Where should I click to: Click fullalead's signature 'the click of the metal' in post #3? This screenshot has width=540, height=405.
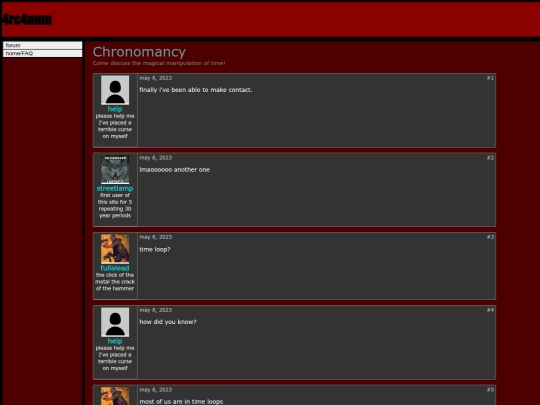[115, 282]
